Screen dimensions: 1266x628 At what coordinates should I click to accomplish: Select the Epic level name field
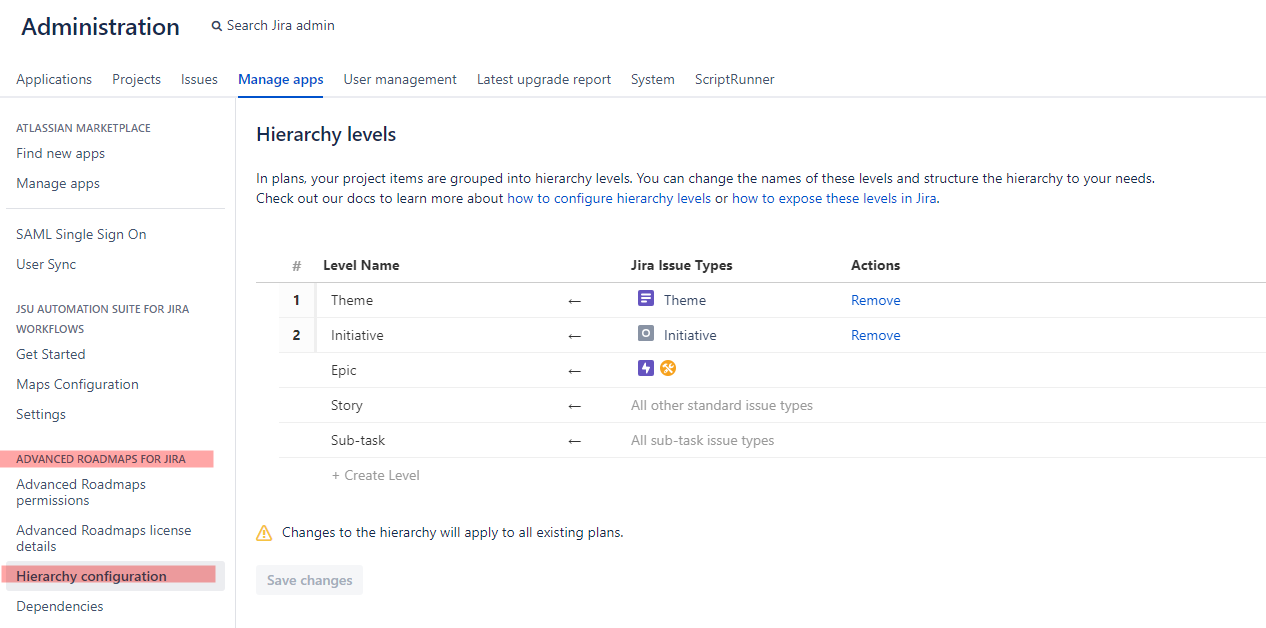(344, 370)
